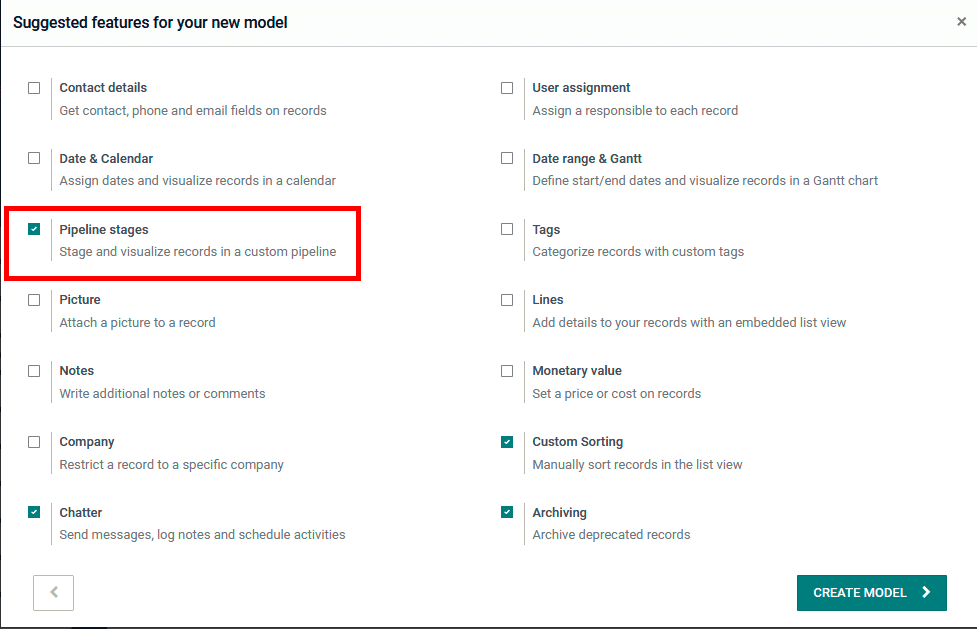The height and width of the screenshot is (629, 977).
Task: Click the Monetary value feature title
Action: [x=577, y=371]
